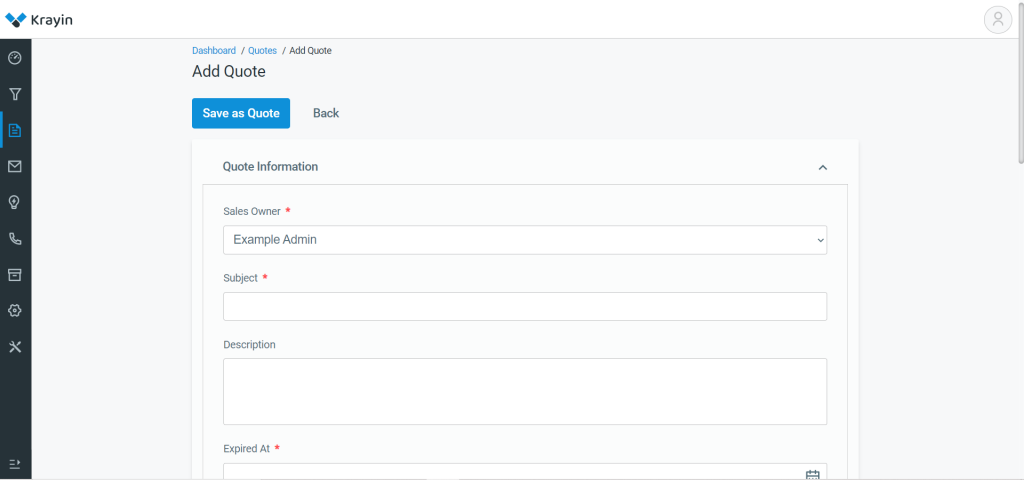Screen dimensions: 1024x480
Task: Go to Quotes breadcrumb link
Action: [263, 50]
